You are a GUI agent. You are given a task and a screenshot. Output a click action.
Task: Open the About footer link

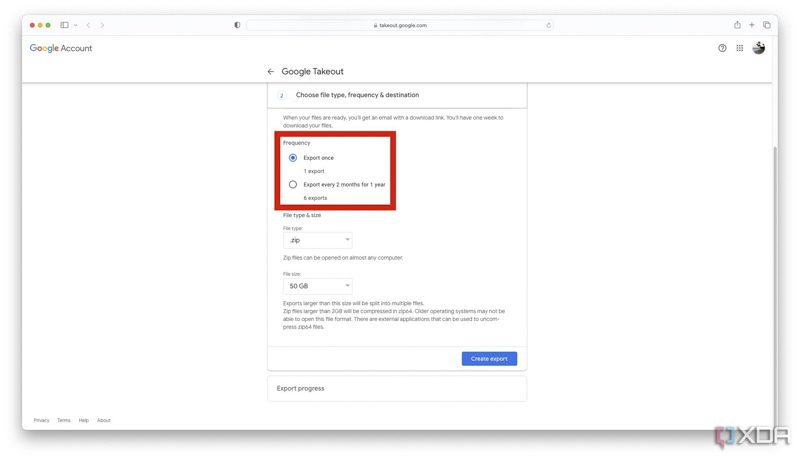(x=104, y=420)
